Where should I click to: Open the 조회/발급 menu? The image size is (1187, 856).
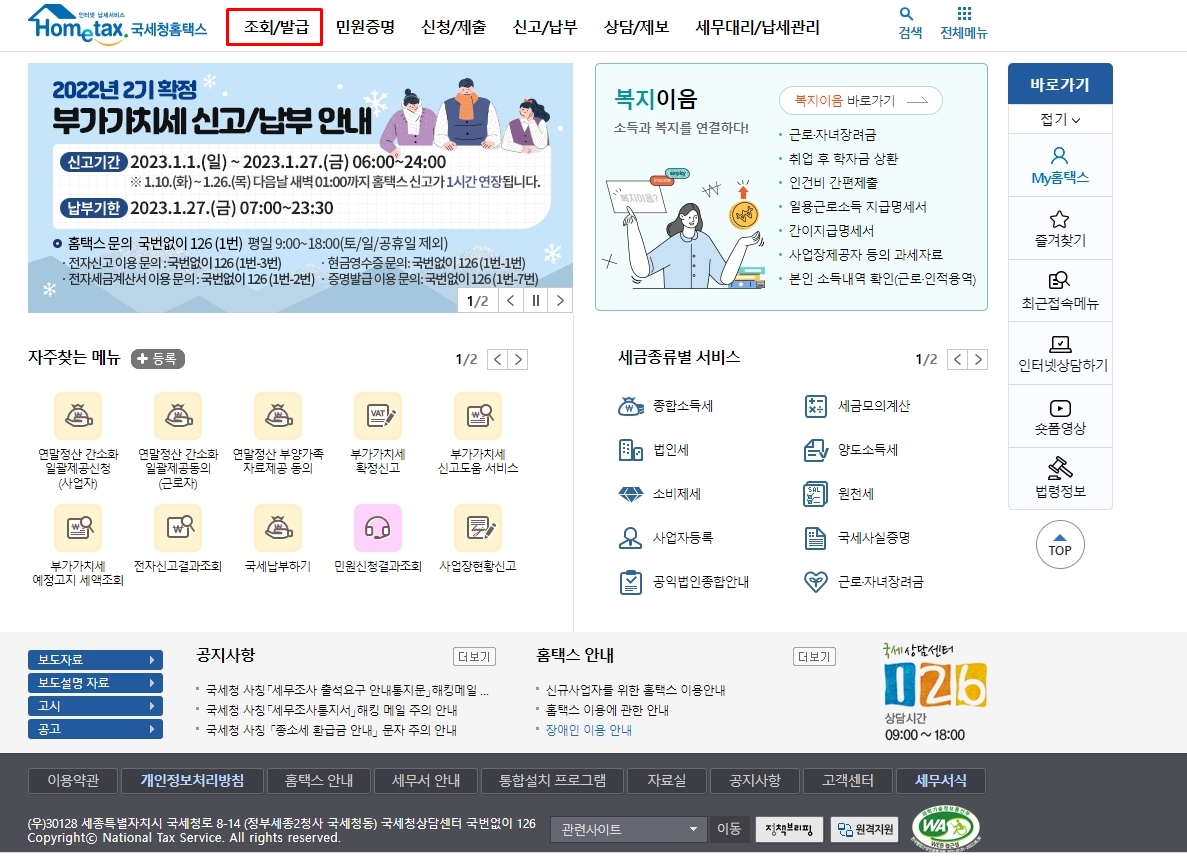(275, 27)
